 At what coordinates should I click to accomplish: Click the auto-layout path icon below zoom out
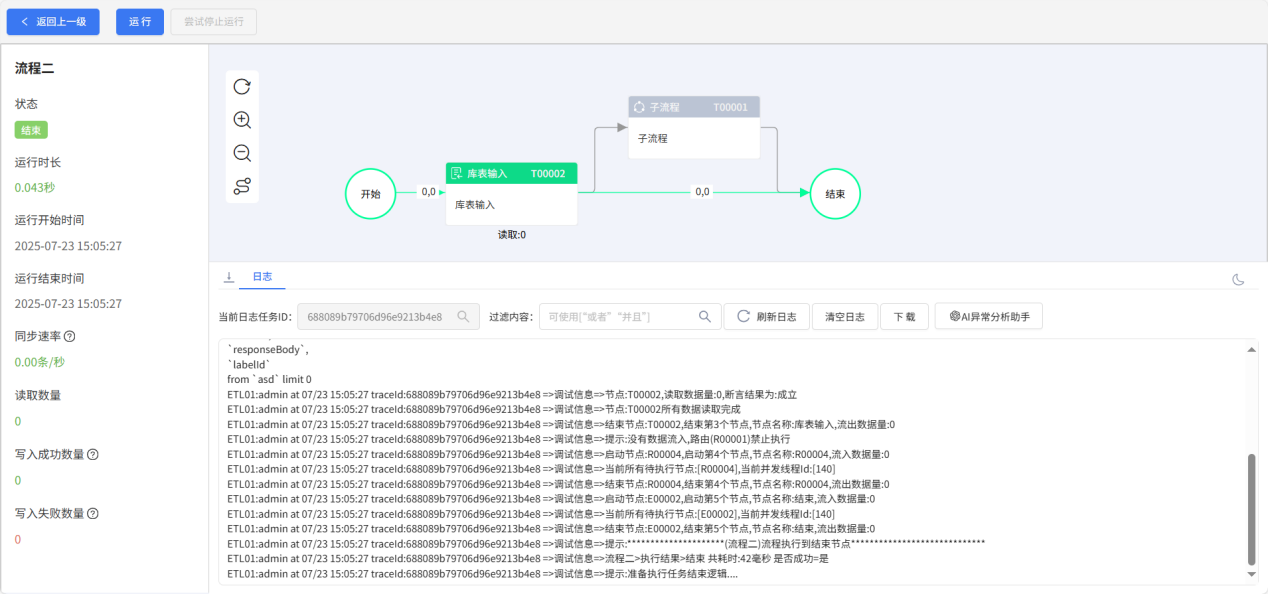pos(241,185)
